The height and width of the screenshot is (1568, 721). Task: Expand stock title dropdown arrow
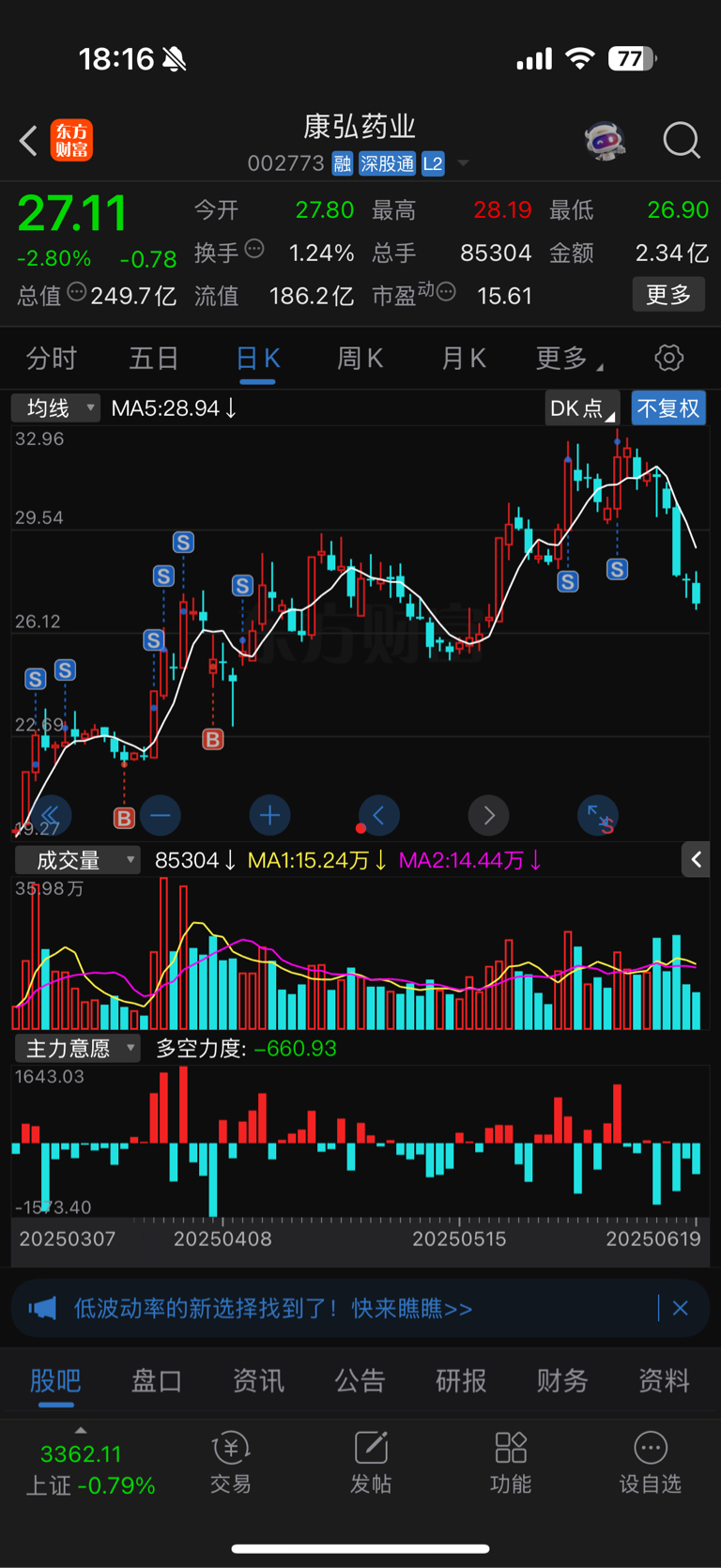[x=463, y=164]
